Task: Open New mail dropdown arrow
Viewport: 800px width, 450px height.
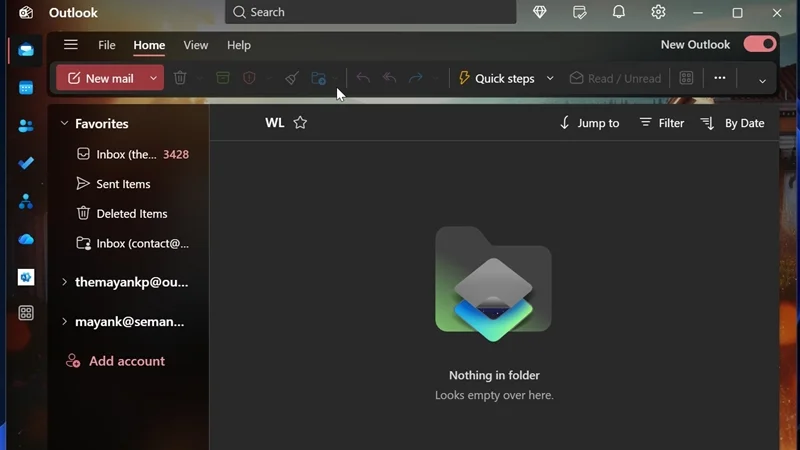Action: [153, 78]
